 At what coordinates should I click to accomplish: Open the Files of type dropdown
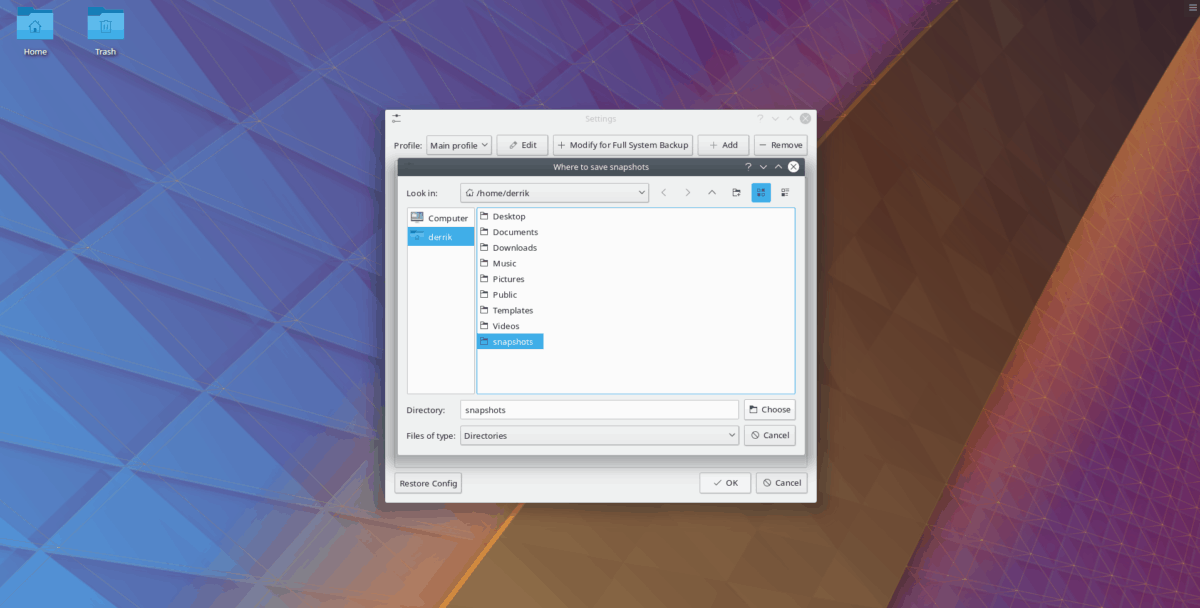tap(599, 435)
